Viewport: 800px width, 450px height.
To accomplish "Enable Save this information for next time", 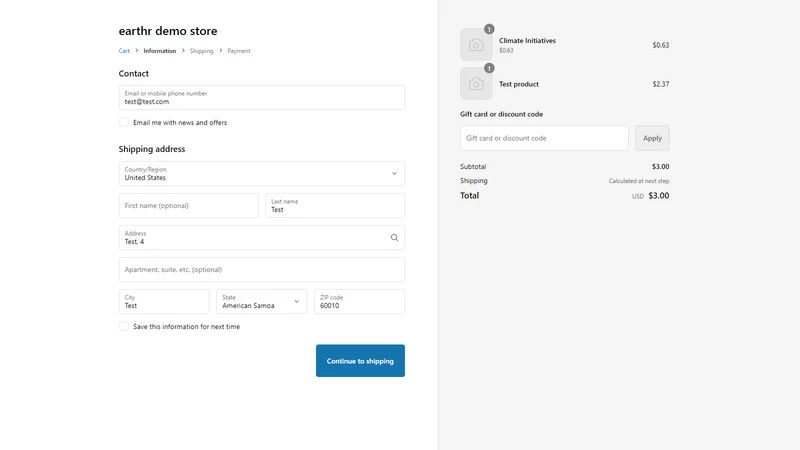I will 124,327.
